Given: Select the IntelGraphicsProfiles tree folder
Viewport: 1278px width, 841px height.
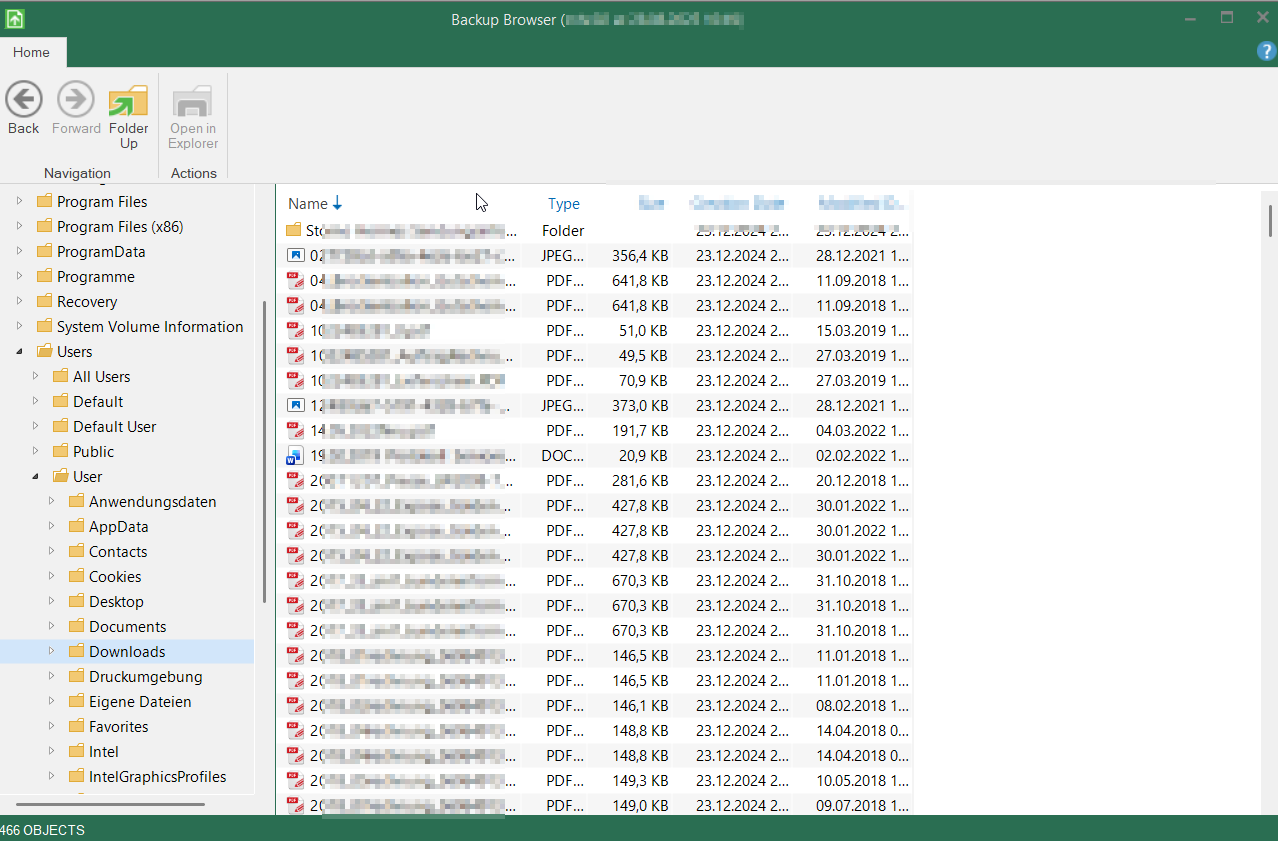Looking at the screenshot, I should point(158,776).
